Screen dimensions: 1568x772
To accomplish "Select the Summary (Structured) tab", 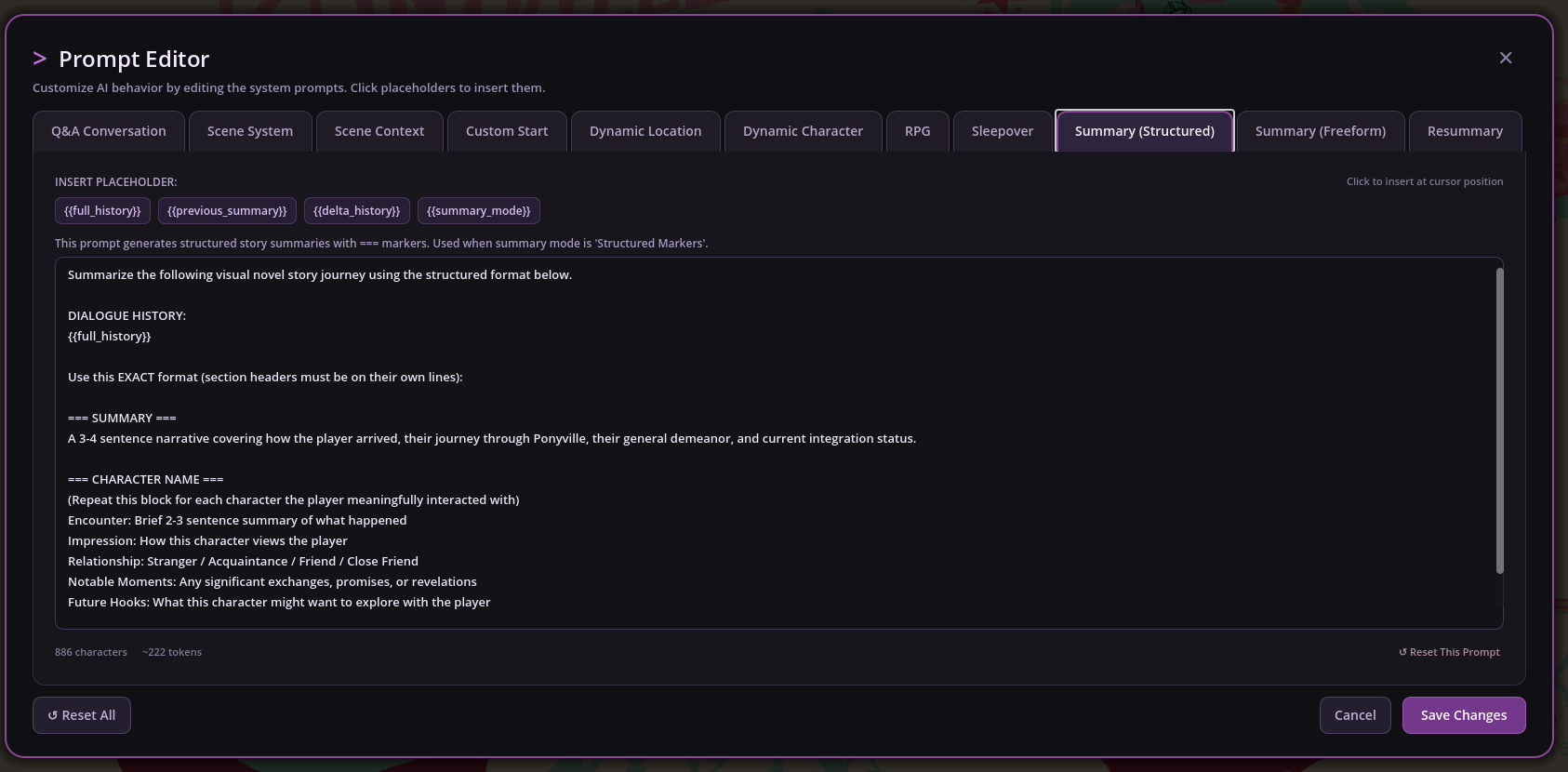I will 1145,131.
